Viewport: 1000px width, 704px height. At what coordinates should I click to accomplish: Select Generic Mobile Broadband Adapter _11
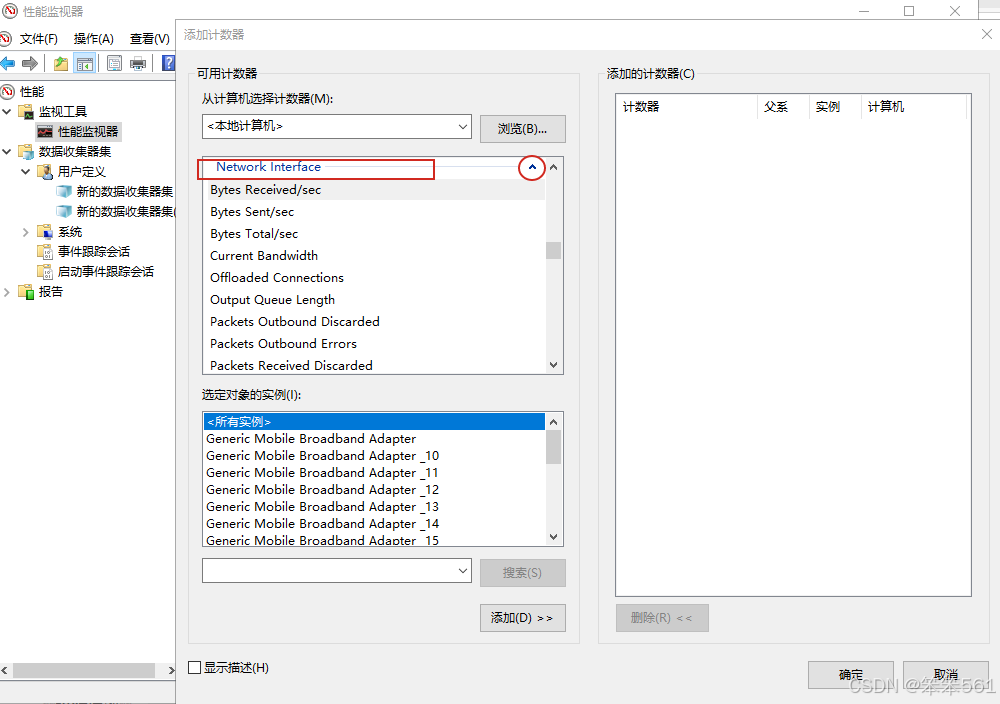(374, 473)
